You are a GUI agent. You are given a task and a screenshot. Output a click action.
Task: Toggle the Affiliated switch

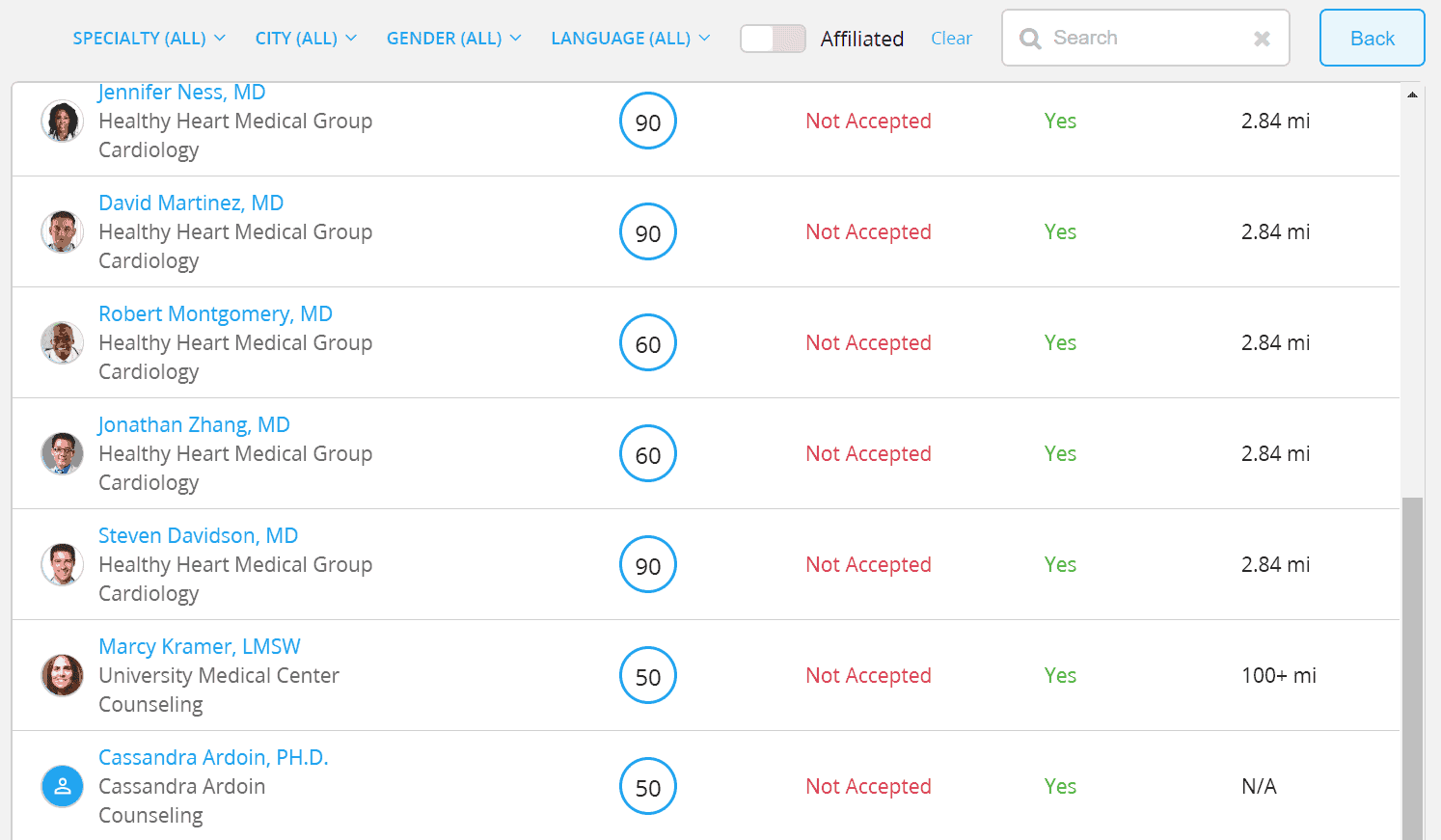point(773,39)
